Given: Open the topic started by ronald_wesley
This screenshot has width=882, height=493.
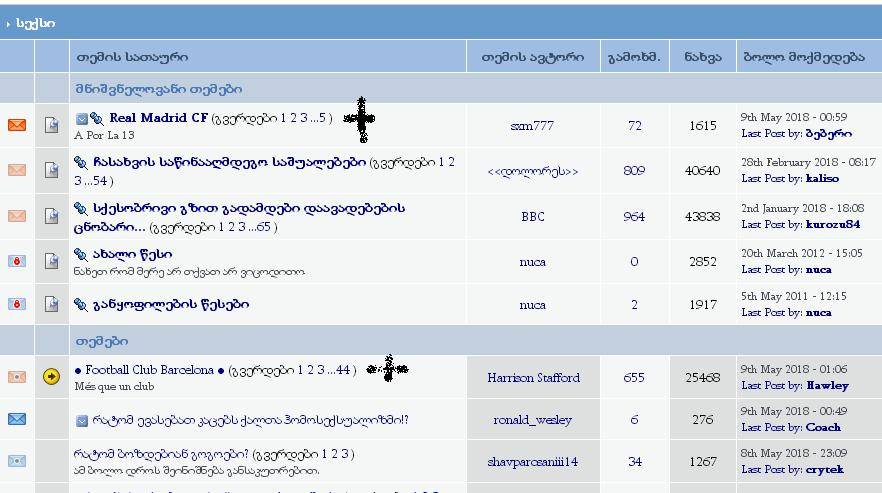Looking at the screenshot, I should pos(250,420).
